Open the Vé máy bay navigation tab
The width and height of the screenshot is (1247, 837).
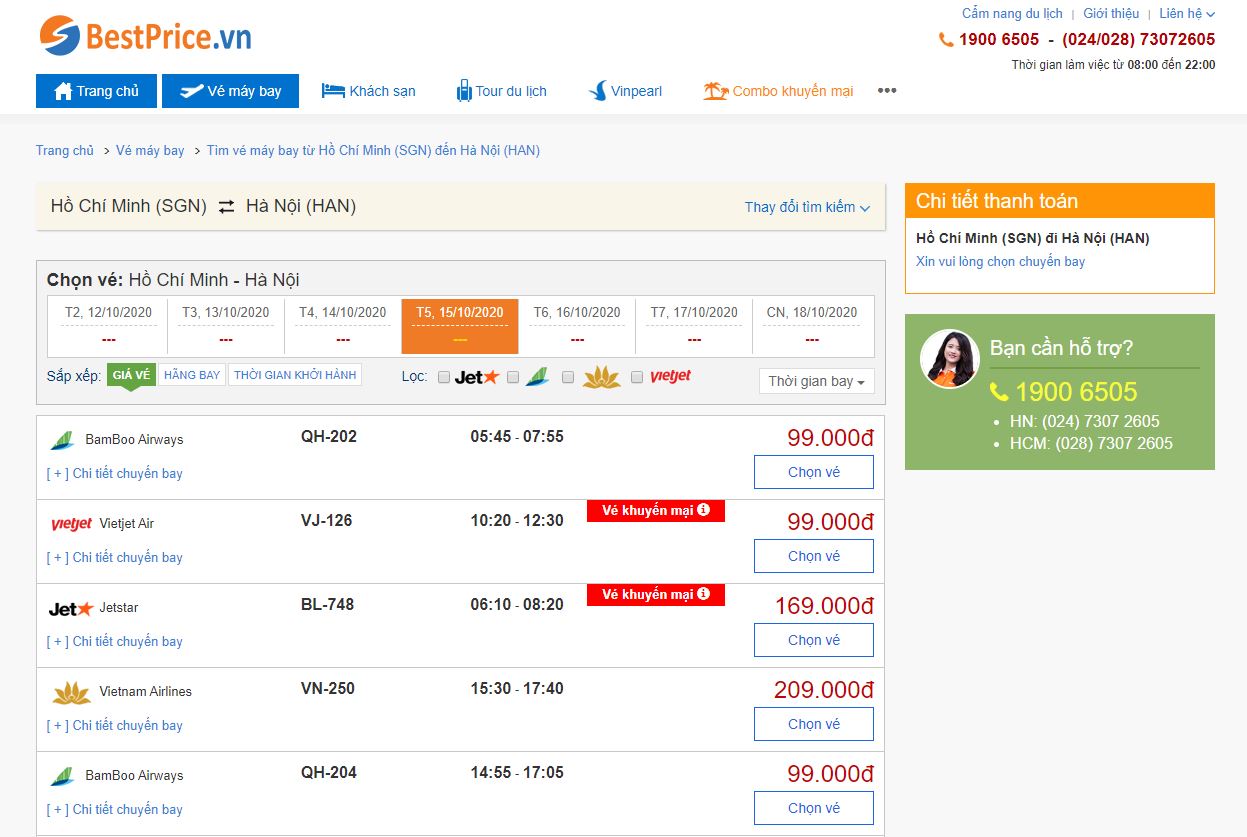click(x=231, y=91)
